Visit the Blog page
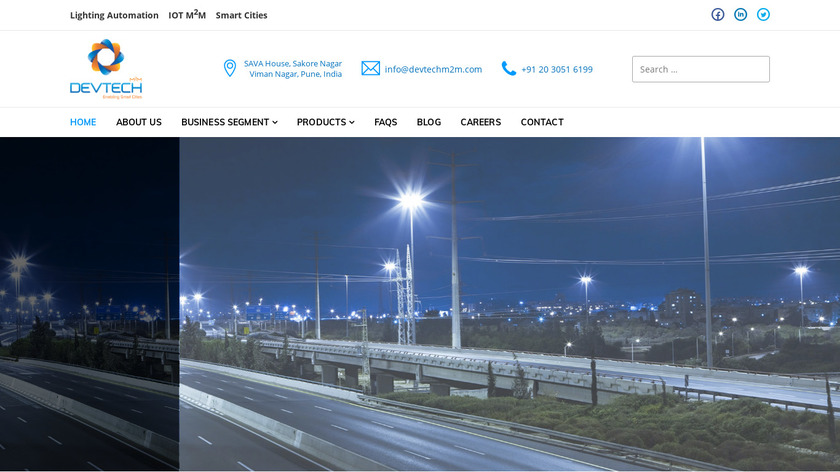The height and width of the screenshot is (472, 840). 429,122
